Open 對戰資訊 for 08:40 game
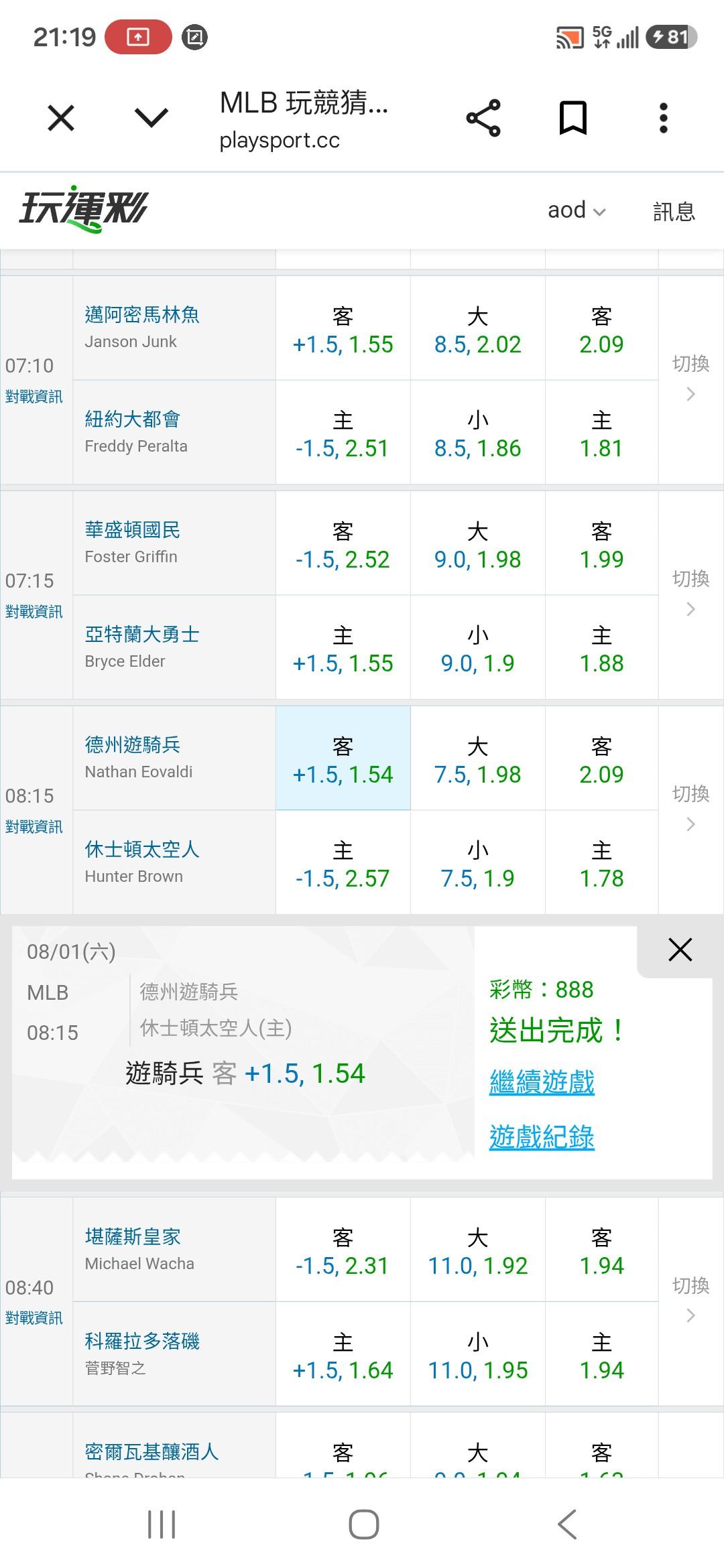 (34, 1317)
